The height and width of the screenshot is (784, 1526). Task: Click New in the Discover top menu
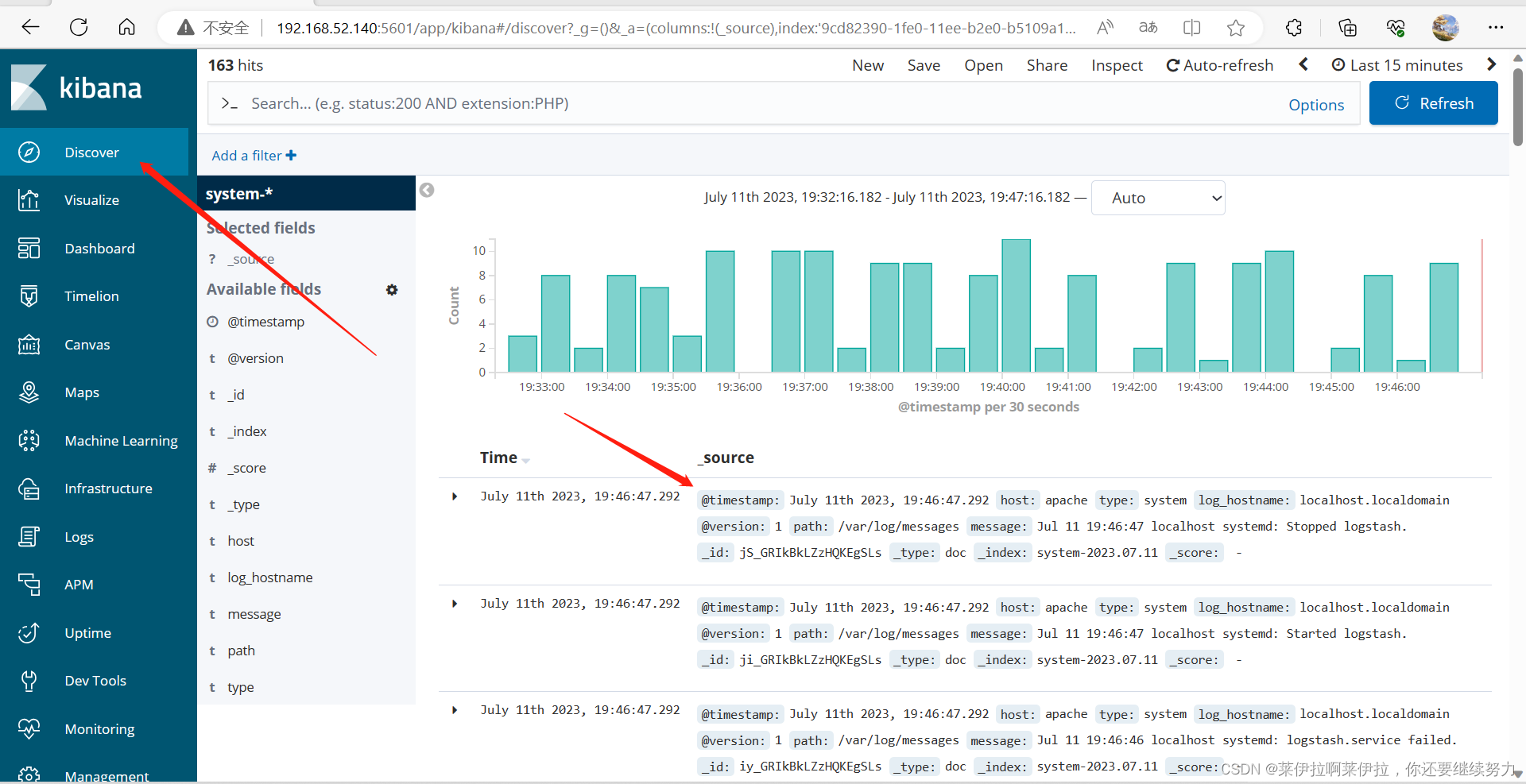(x=868, y=65)
